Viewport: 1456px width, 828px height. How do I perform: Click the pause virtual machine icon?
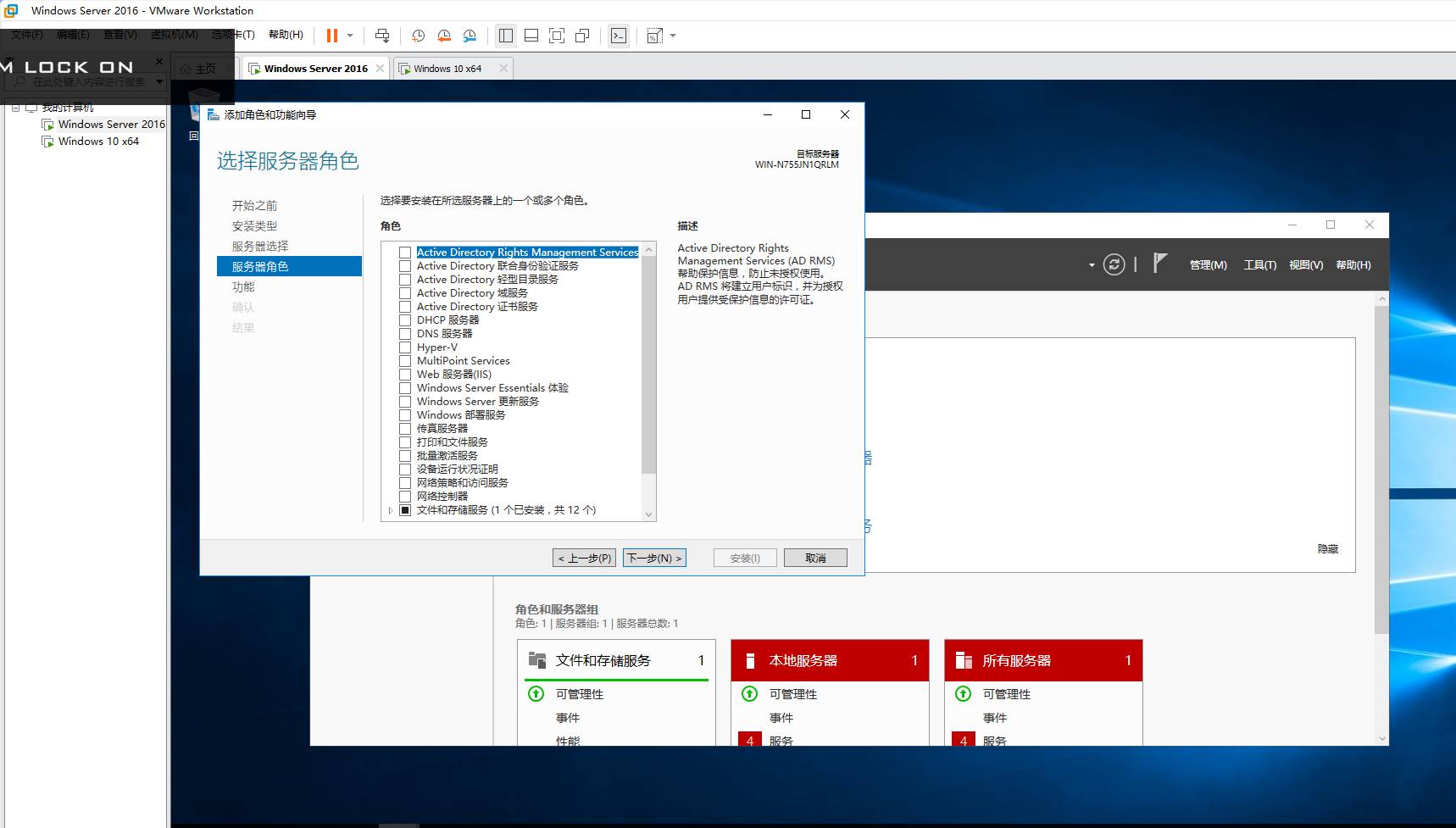pyautogui.click(x=331, y=36)
